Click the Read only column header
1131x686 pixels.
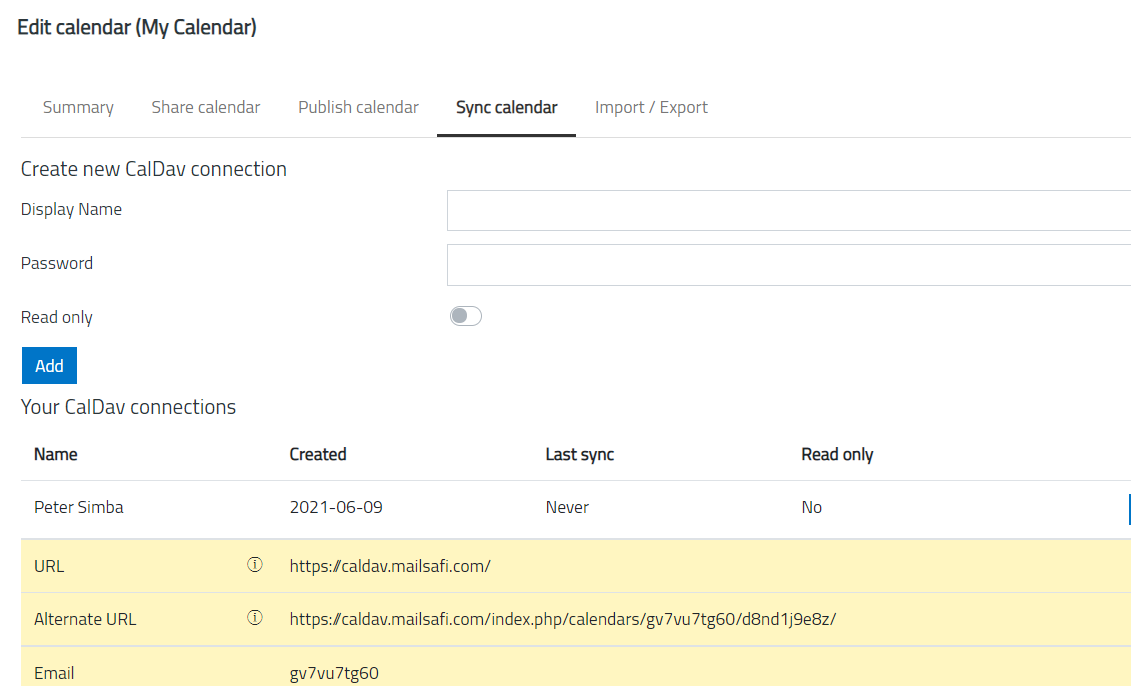[x=837, y=454]
